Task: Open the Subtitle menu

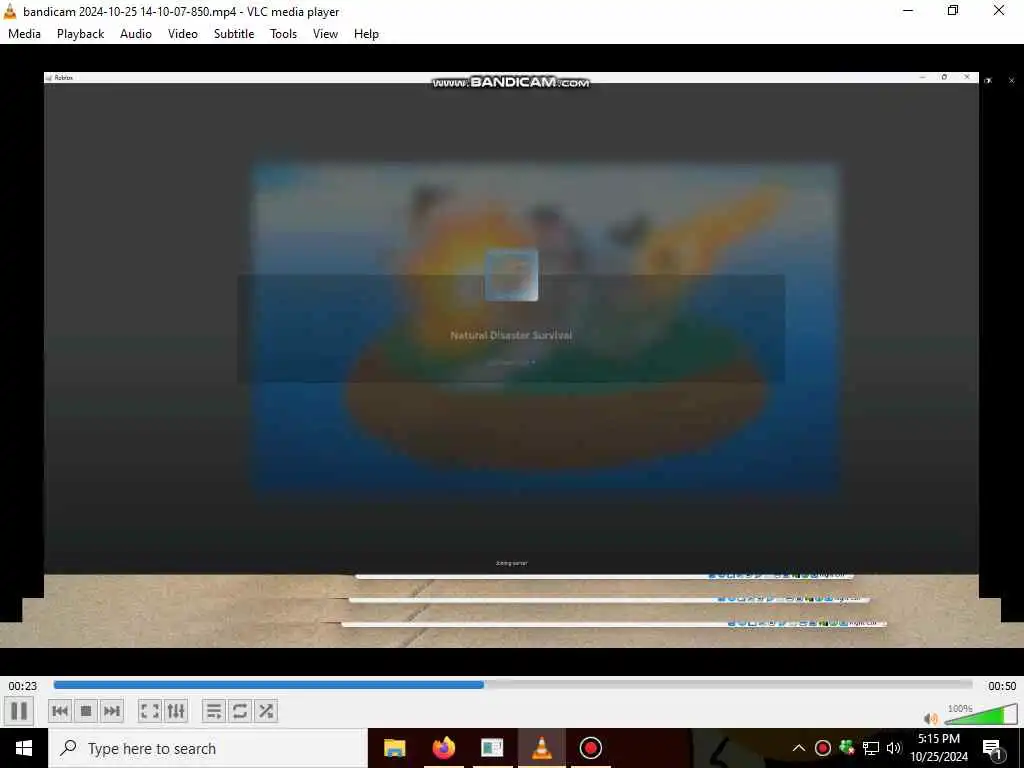Action: pos(234,34)
